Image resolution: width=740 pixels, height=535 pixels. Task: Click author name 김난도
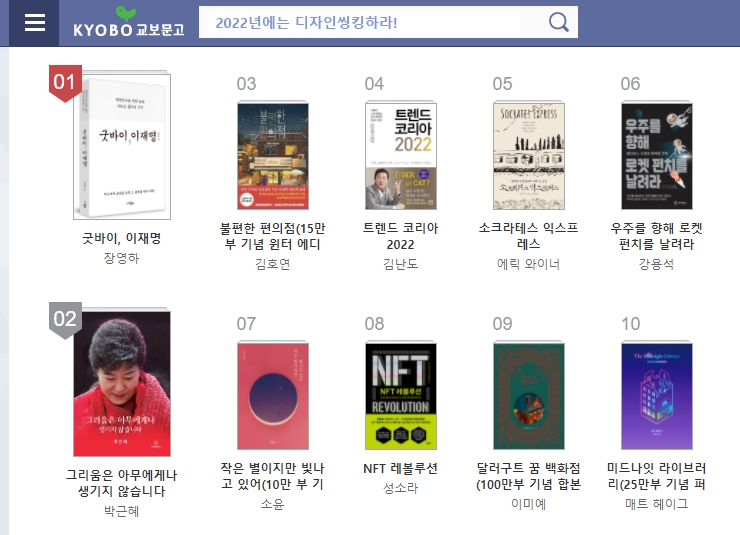point(401,264)
